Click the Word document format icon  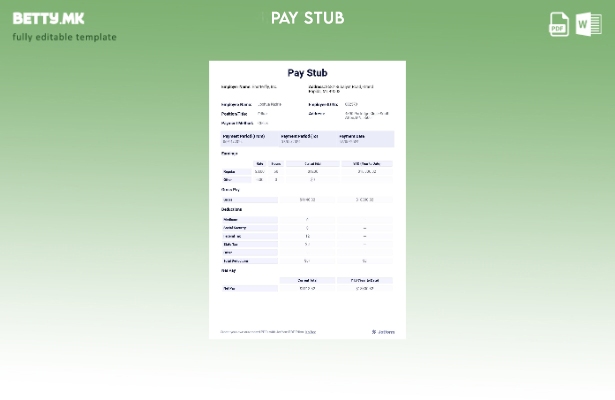click(x=588, y=25)
